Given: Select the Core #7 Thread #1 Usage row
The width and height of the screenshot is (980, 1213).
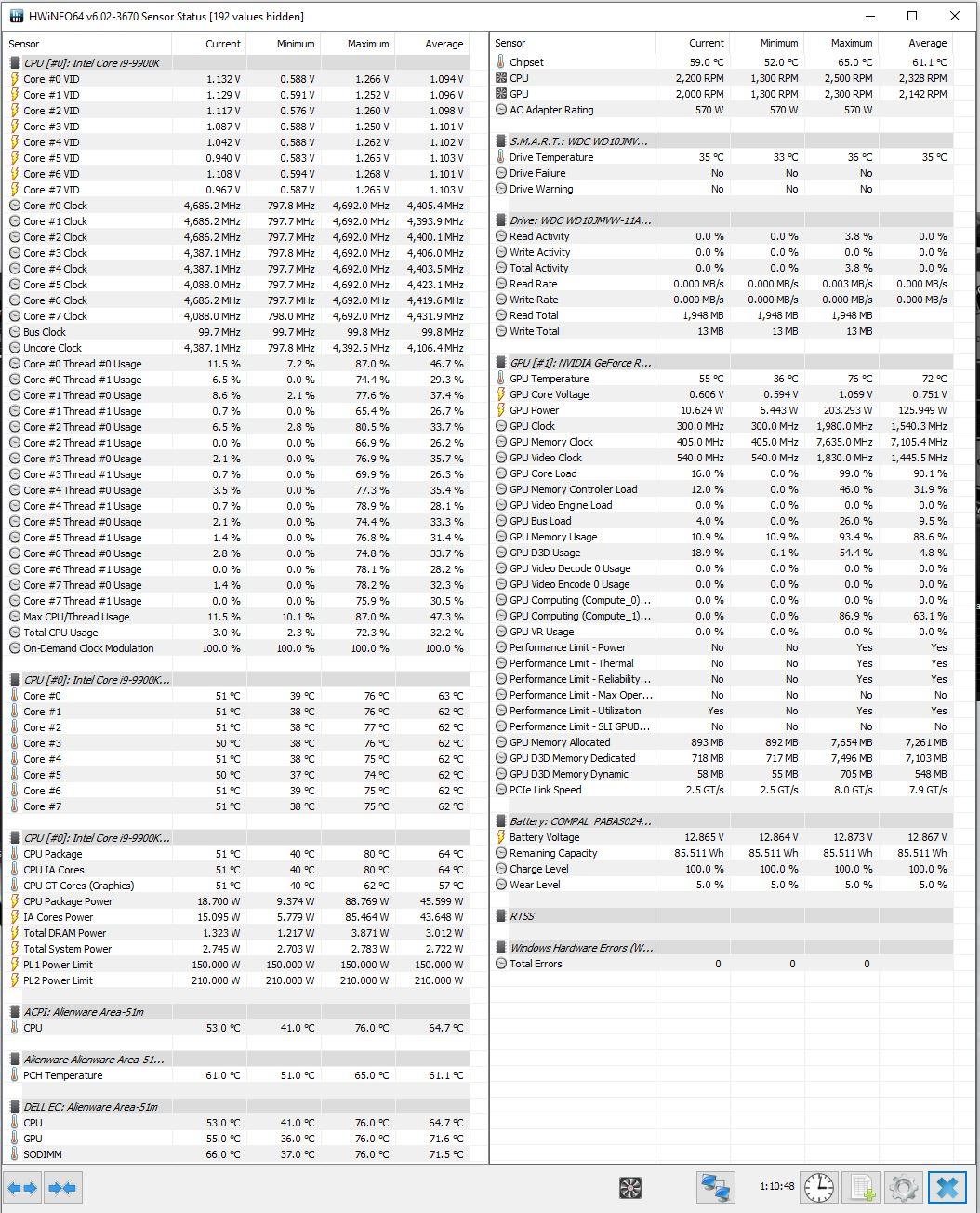Looking at the screenshot, I should [237, 601].
